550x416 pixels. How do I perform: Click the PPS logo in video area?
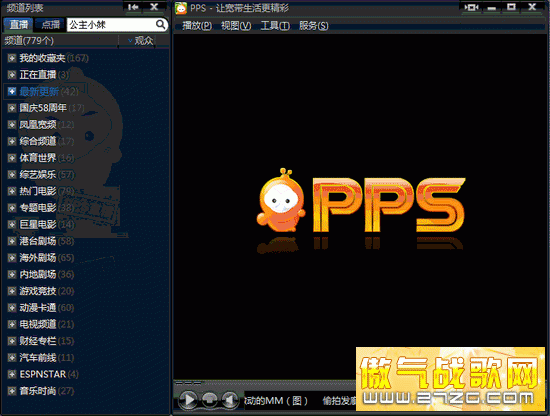point(361,204)
